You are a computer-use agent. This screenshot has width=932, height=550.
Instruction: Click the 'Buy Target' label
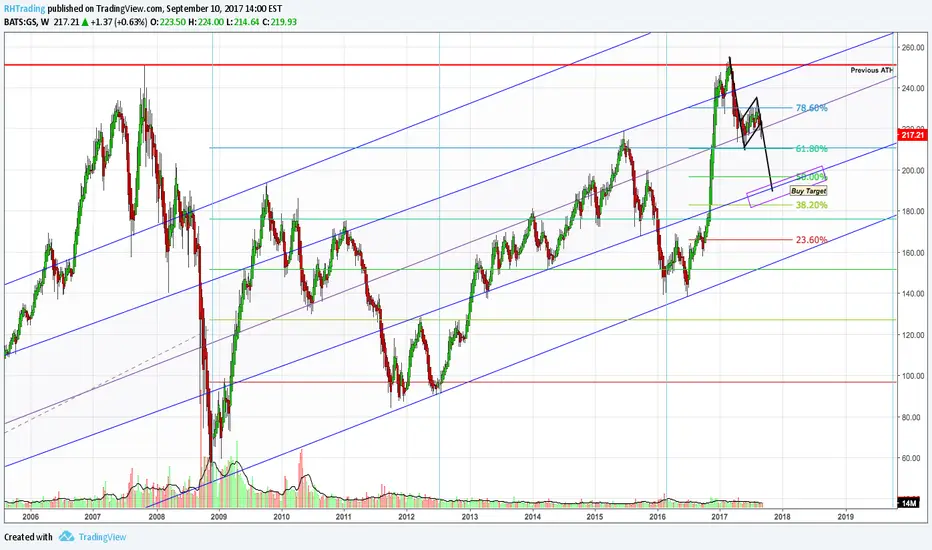click(808, 191)
